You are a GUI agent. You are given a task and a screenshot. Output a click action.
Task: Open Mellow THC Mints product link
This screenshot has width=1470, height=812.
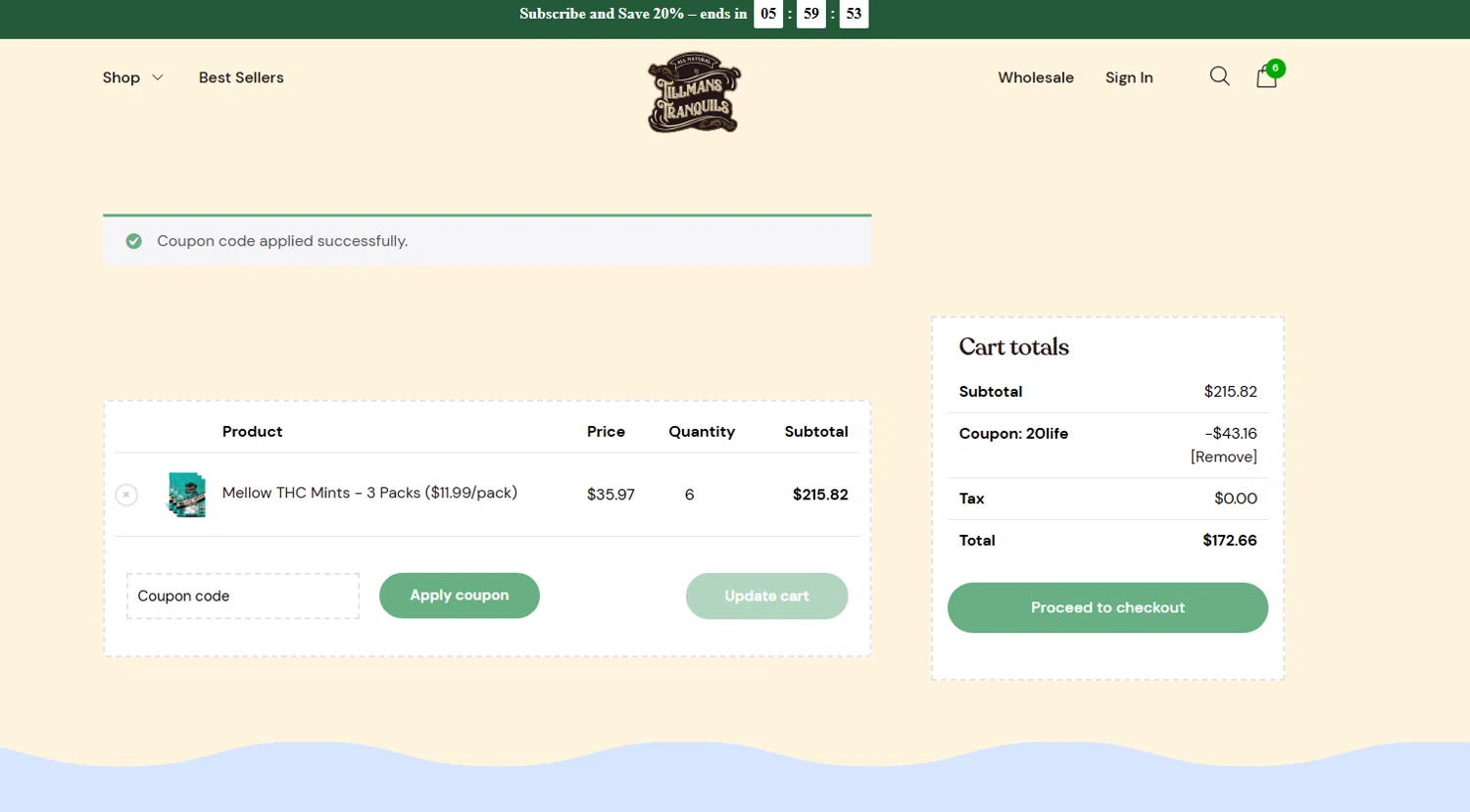369,493
